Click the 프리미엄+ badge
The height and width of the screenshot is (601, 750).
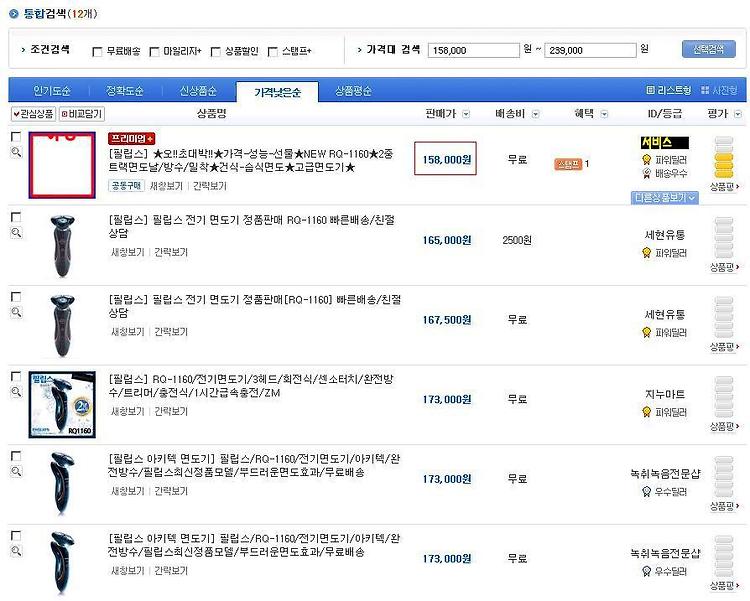pos(132,139)
